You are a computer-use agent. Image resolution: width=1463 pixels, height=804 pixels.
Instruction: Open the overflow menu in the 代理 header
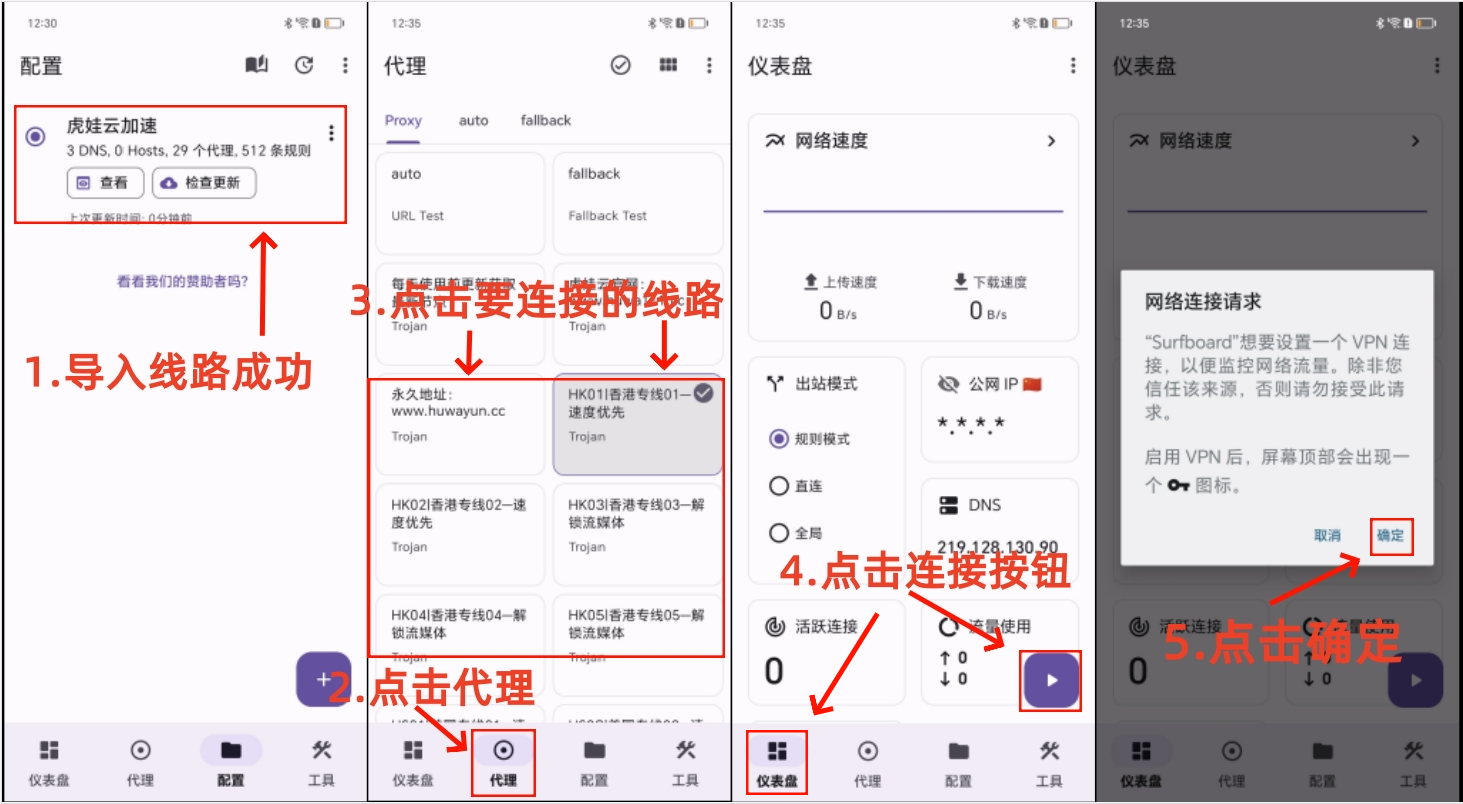pyautogui.click(x=709, y=65)
